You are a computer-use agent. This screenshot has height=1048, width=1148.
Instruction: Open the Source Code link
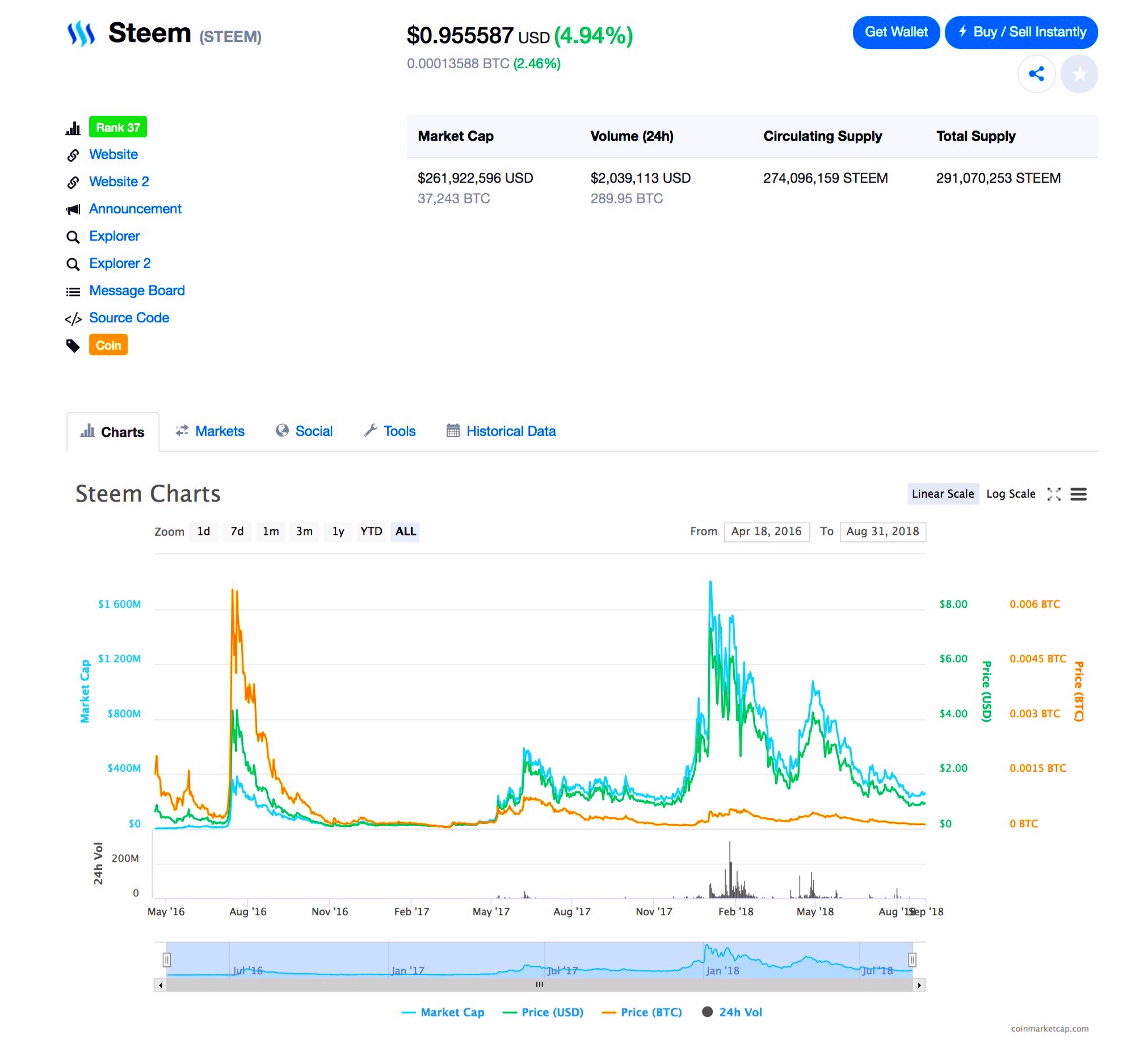[129, 318]
